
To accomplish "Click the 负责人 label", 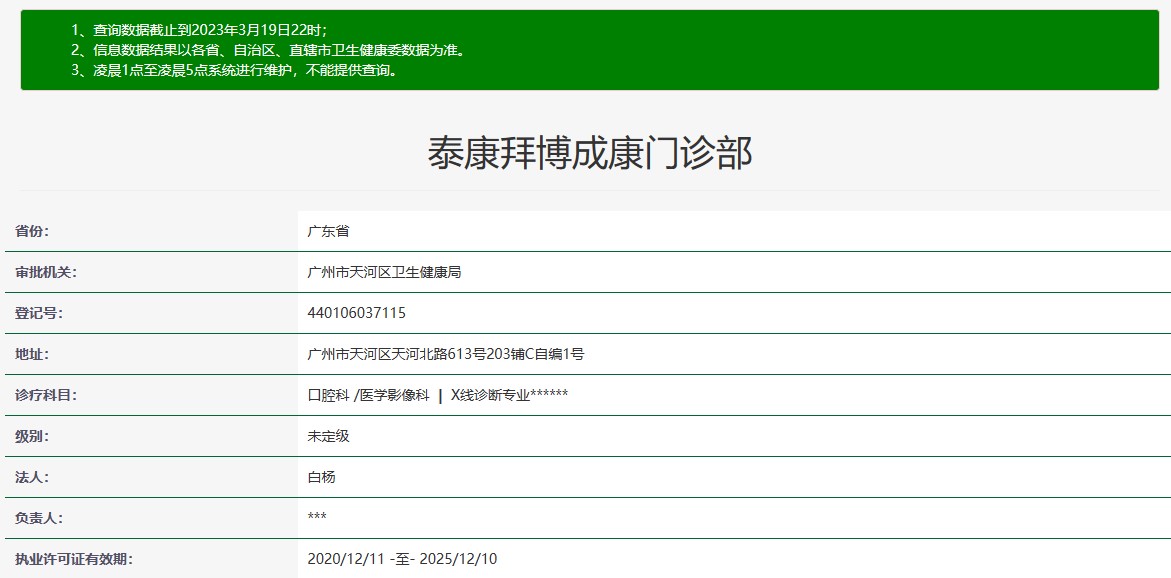I will (x=39, y=518).
